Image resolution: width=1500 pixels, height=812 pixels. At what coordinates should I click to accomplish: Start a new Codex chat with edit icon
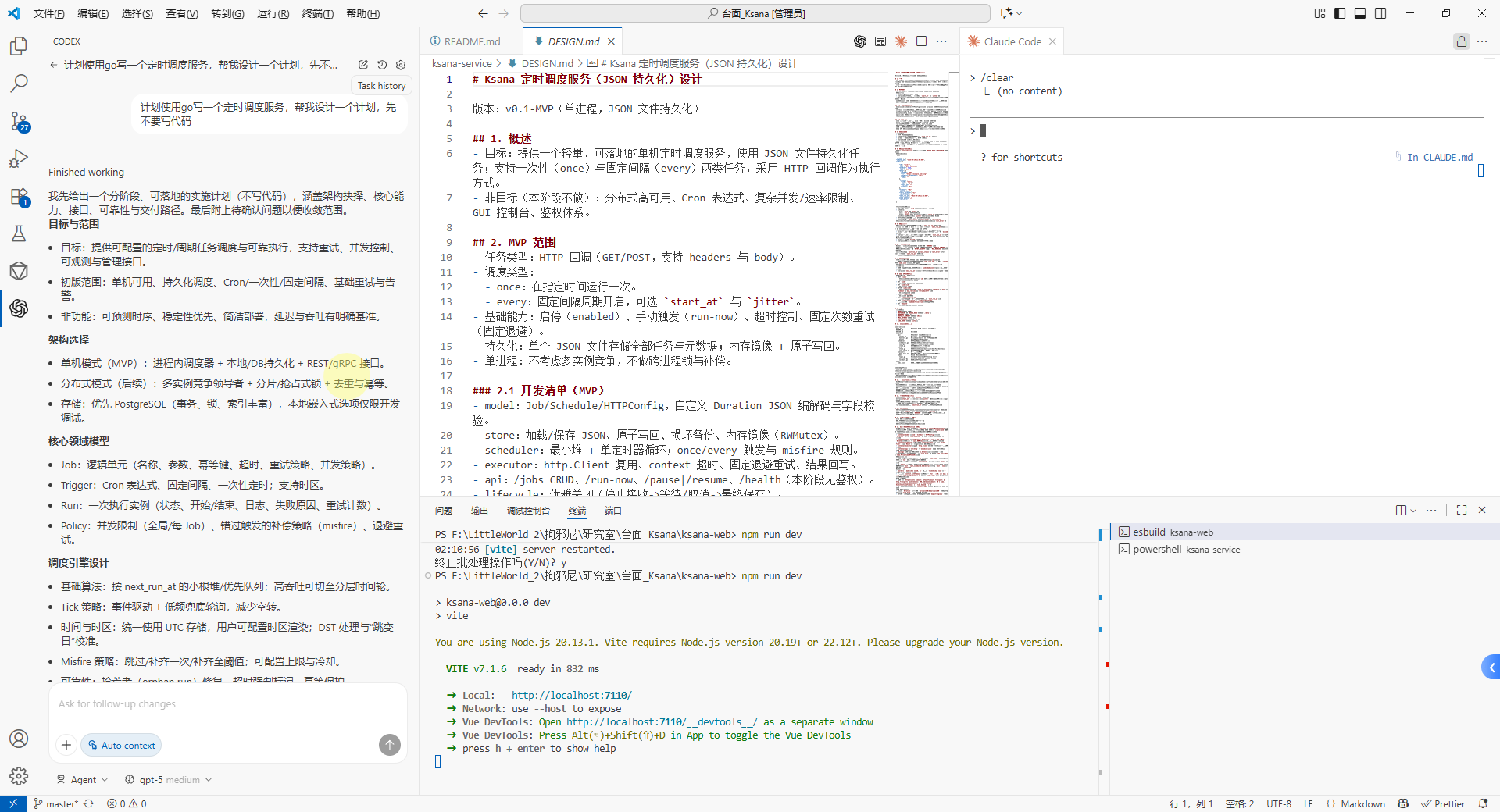[x=363, y=65]
